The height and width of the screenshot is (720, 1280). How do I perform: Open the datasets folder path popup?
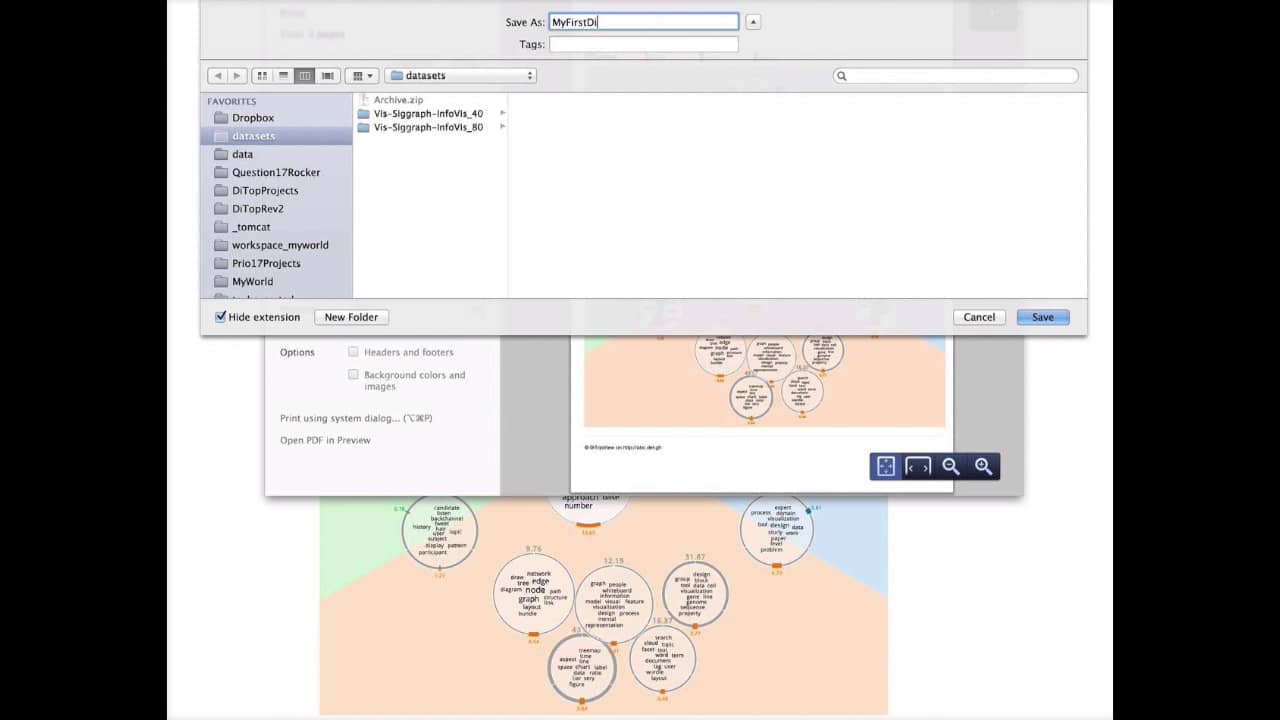461,75
